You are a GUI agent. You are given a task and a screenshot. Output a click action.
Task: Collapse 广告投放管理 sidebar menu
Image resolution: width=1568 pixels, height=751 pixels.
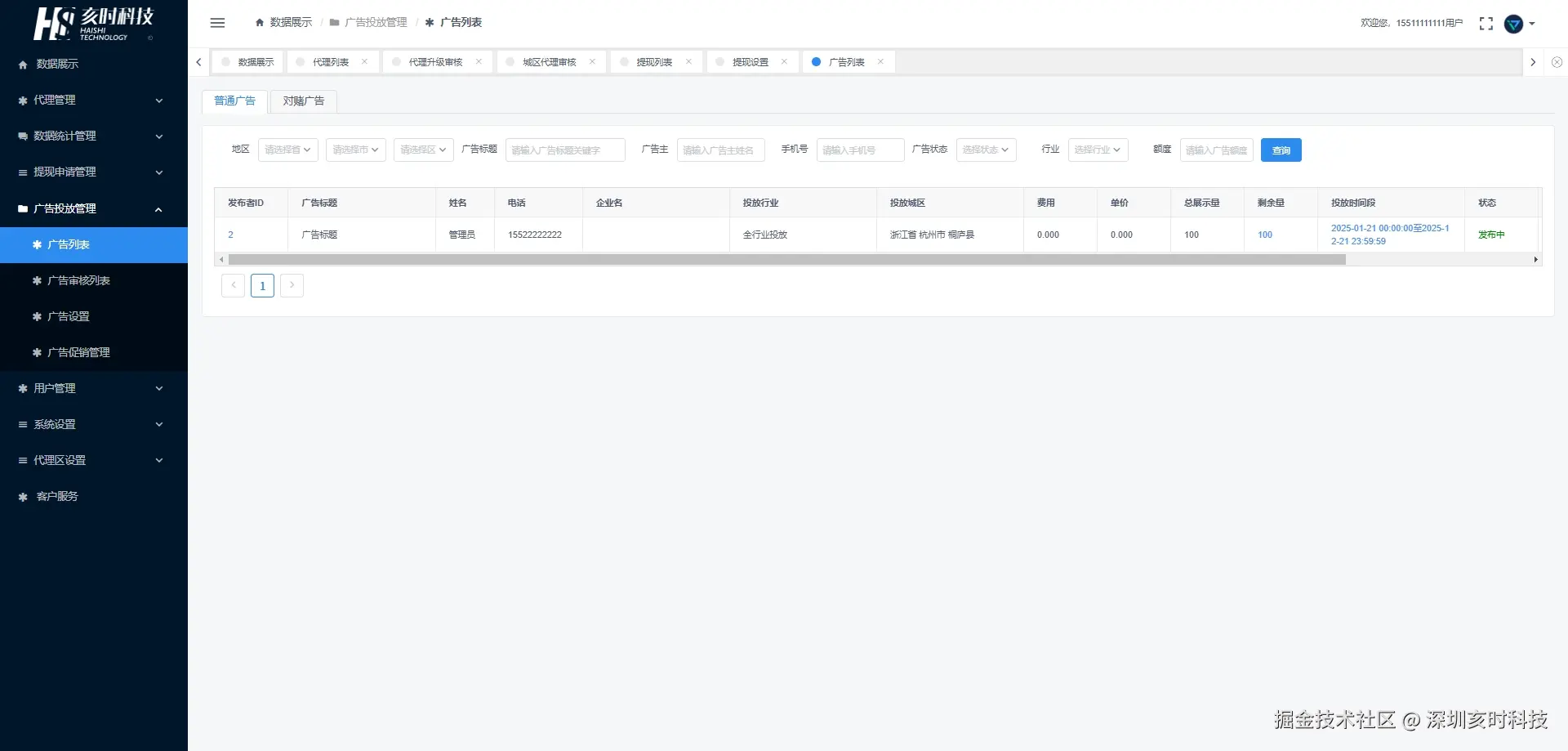(94, 208)
